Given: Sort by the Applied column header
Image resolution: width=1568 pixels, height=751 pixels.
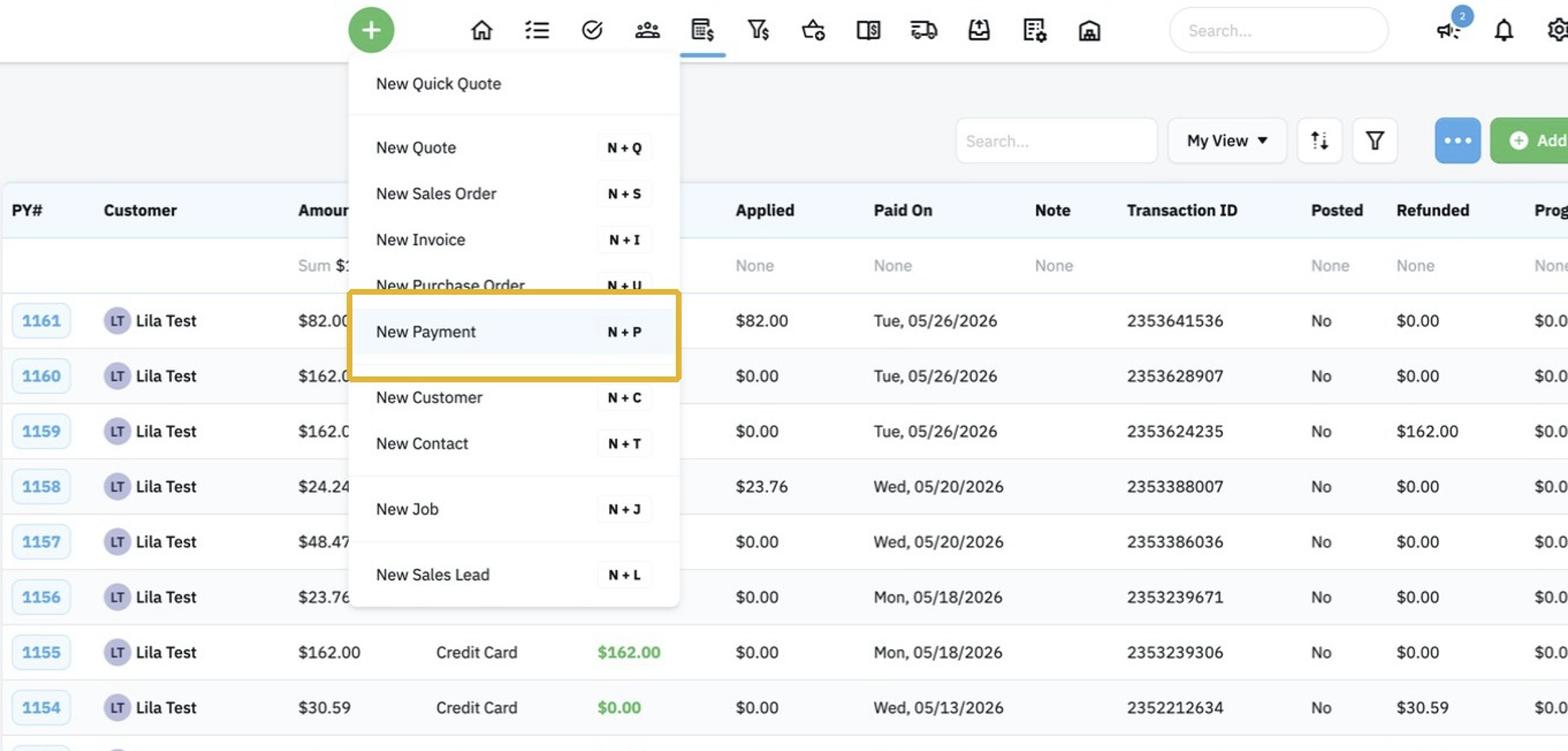Looking at the screenshot, I should pyautogui.click(x=765, y=210).
